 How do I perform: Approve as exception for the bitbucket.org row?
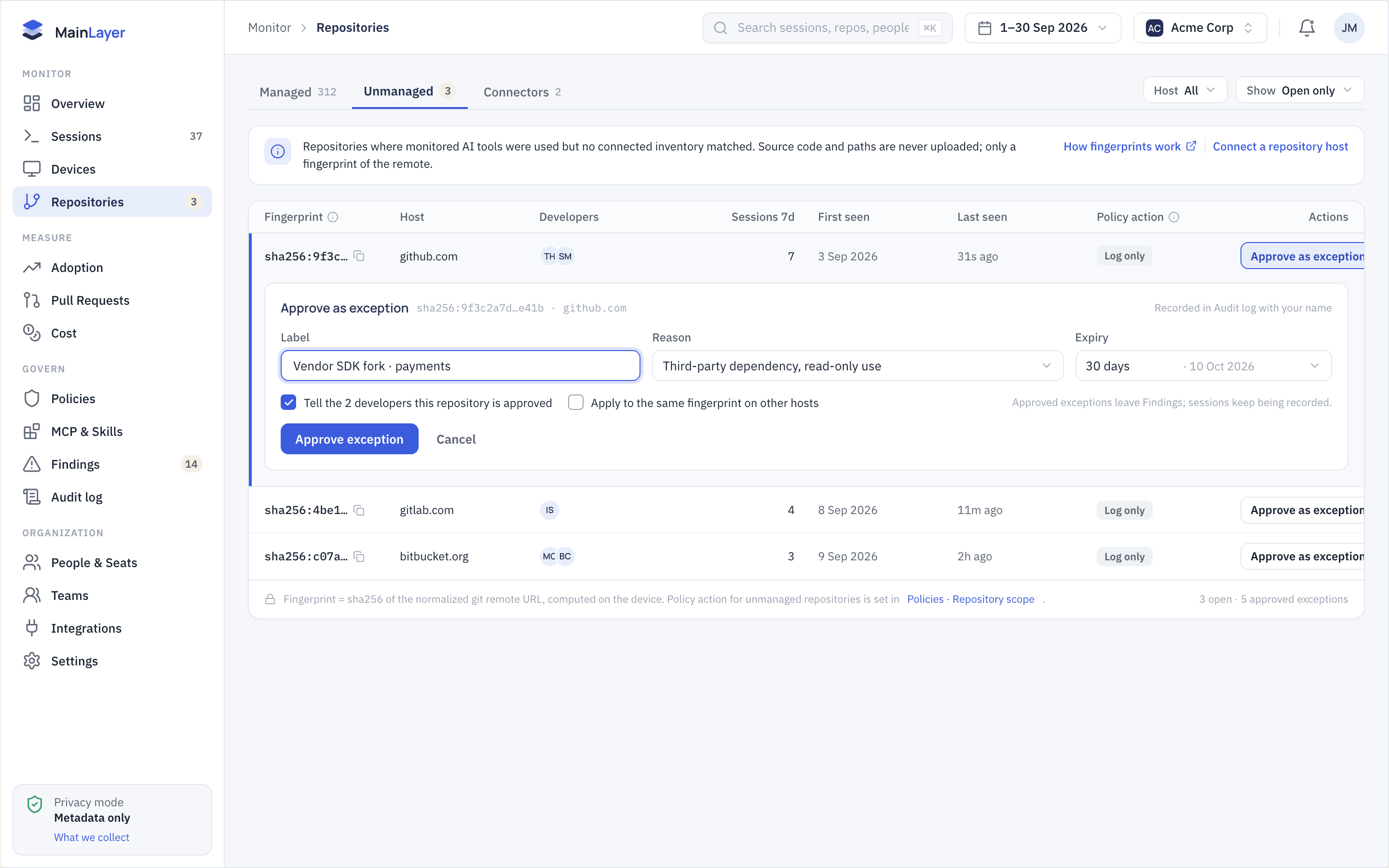pyautogui.click(x=1303, y=556)
